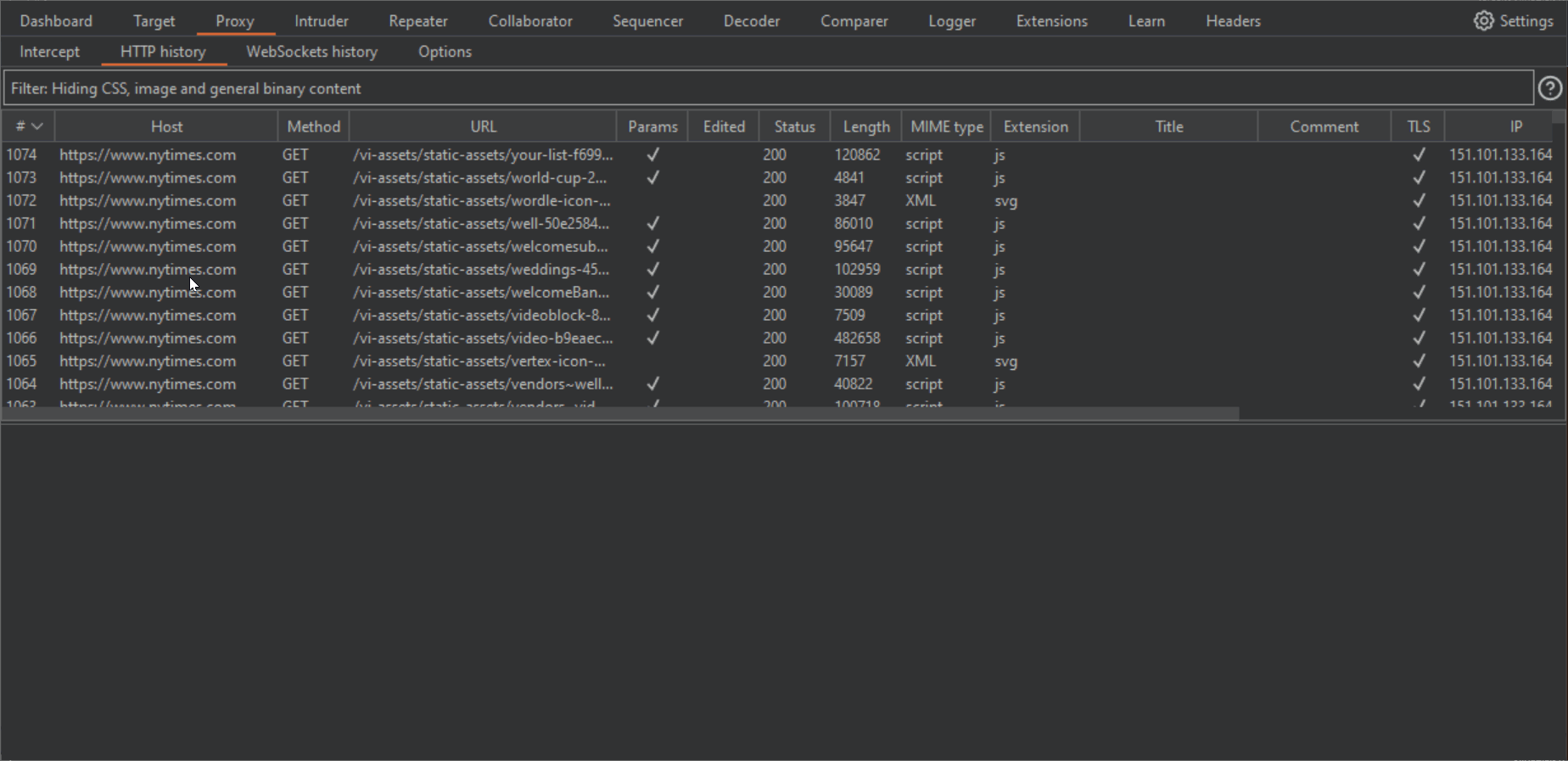
Task: Click the wordle-icon URL in row 1072
Action: tap(482, 200)
